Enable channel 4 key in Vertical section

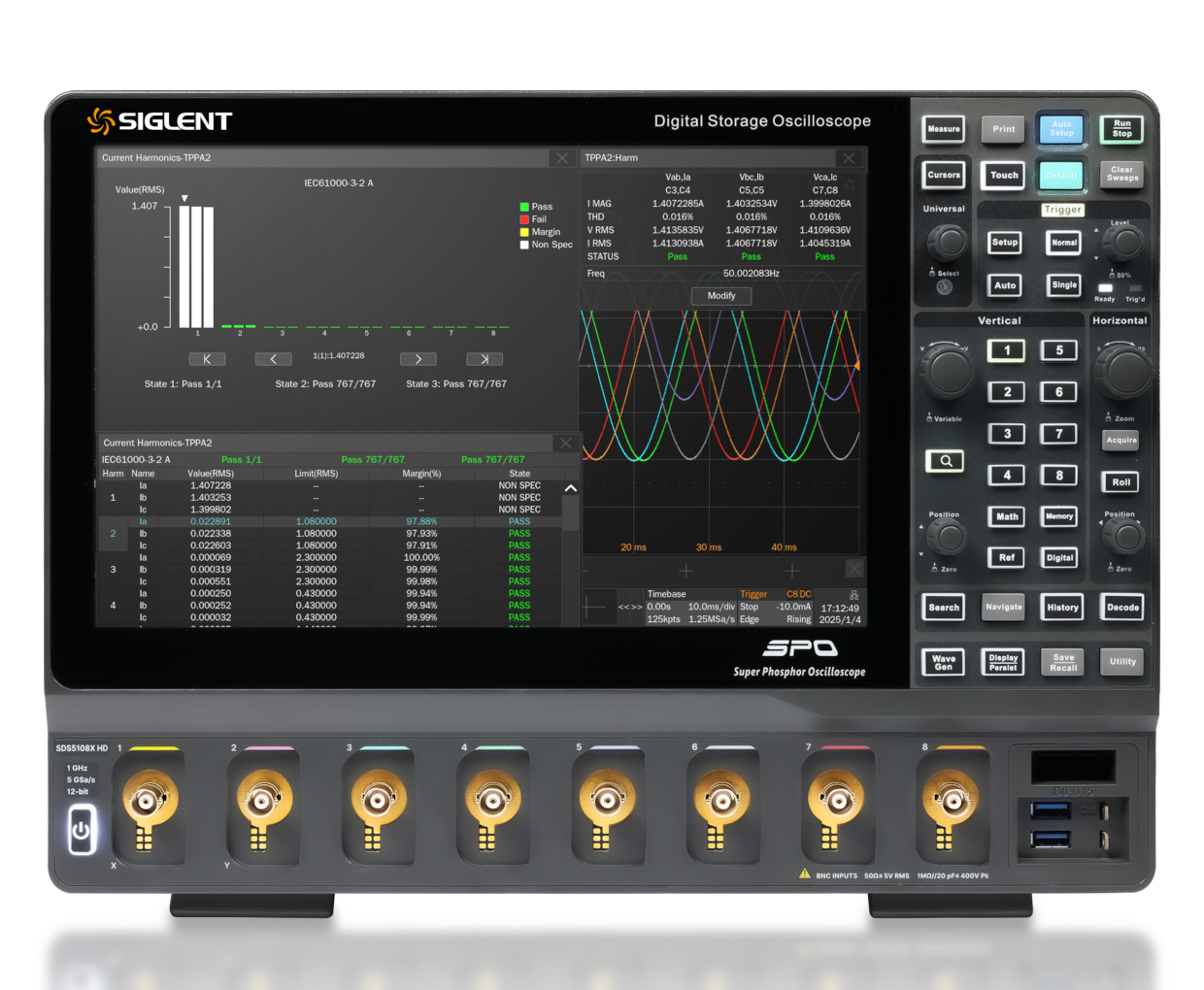tap(1007, 476)
